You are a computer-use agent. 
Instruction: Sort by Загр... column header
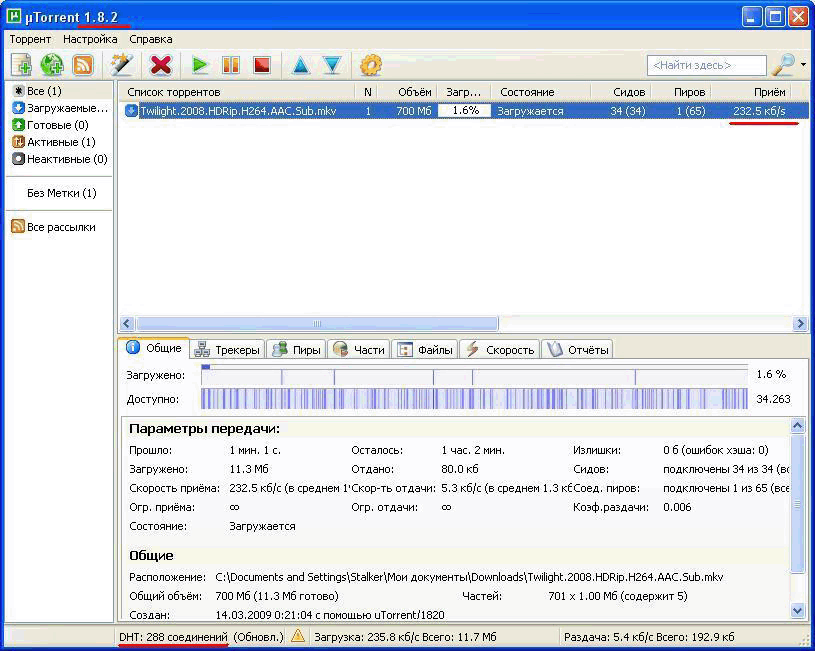[x=464, y=92]
